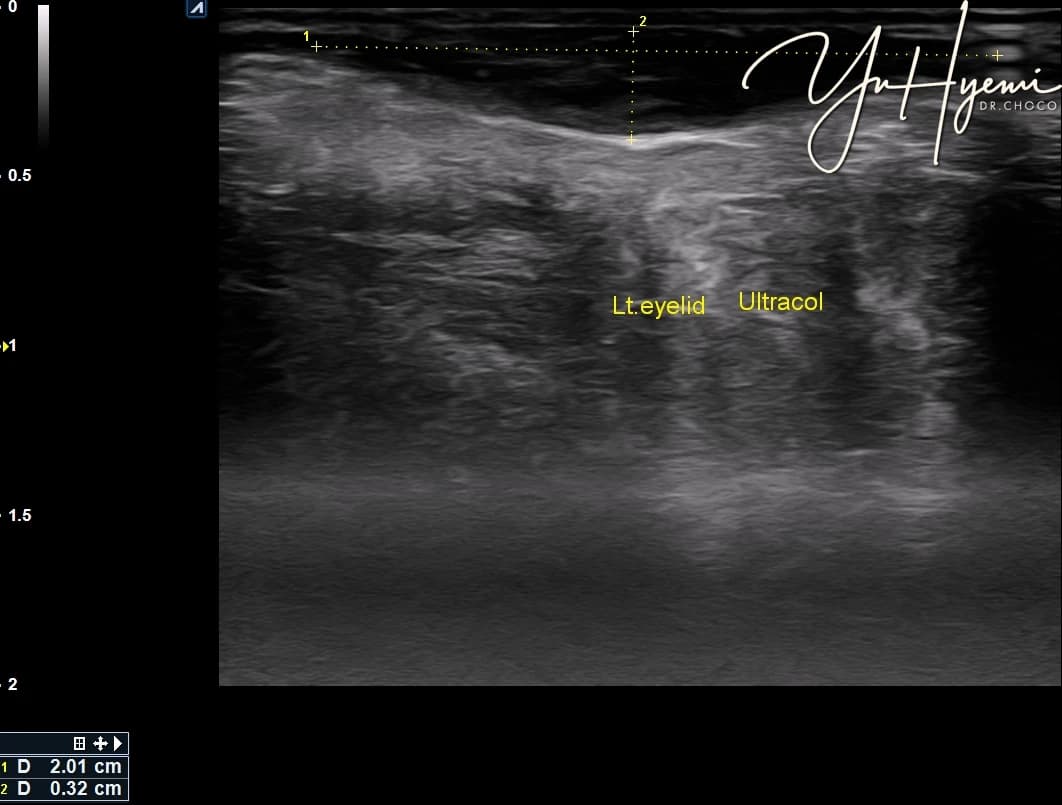The width and height of the screenshot is (1062, 805).
Task: Click the four-arrow move icon in results panel
Action: point(100,743)
